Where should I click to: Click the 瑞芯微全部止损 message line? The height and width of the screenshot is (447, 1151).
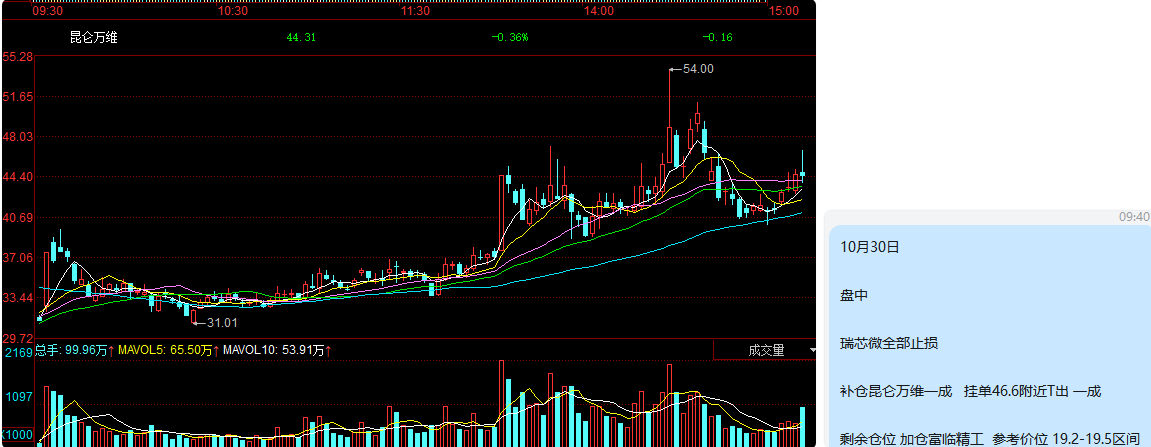pyautogui.click(x=889, y=344)
